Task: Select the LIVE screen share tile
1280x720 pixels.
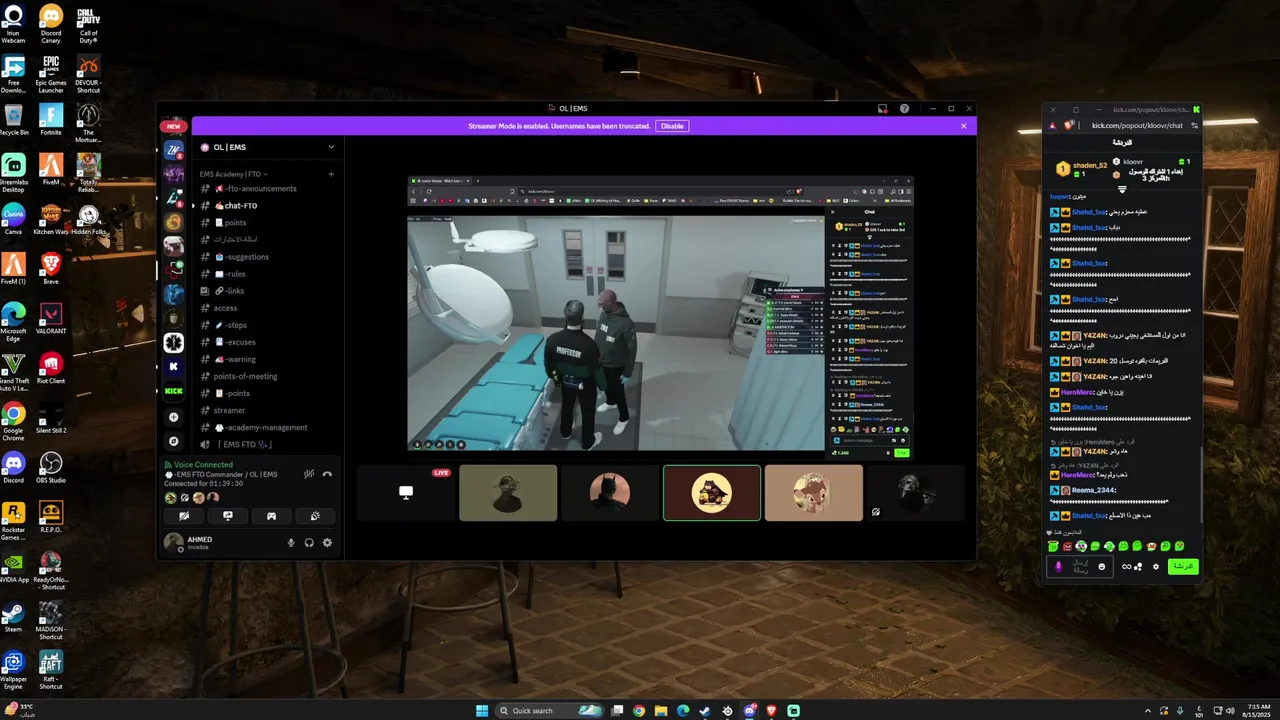Action: pos(406,492)
